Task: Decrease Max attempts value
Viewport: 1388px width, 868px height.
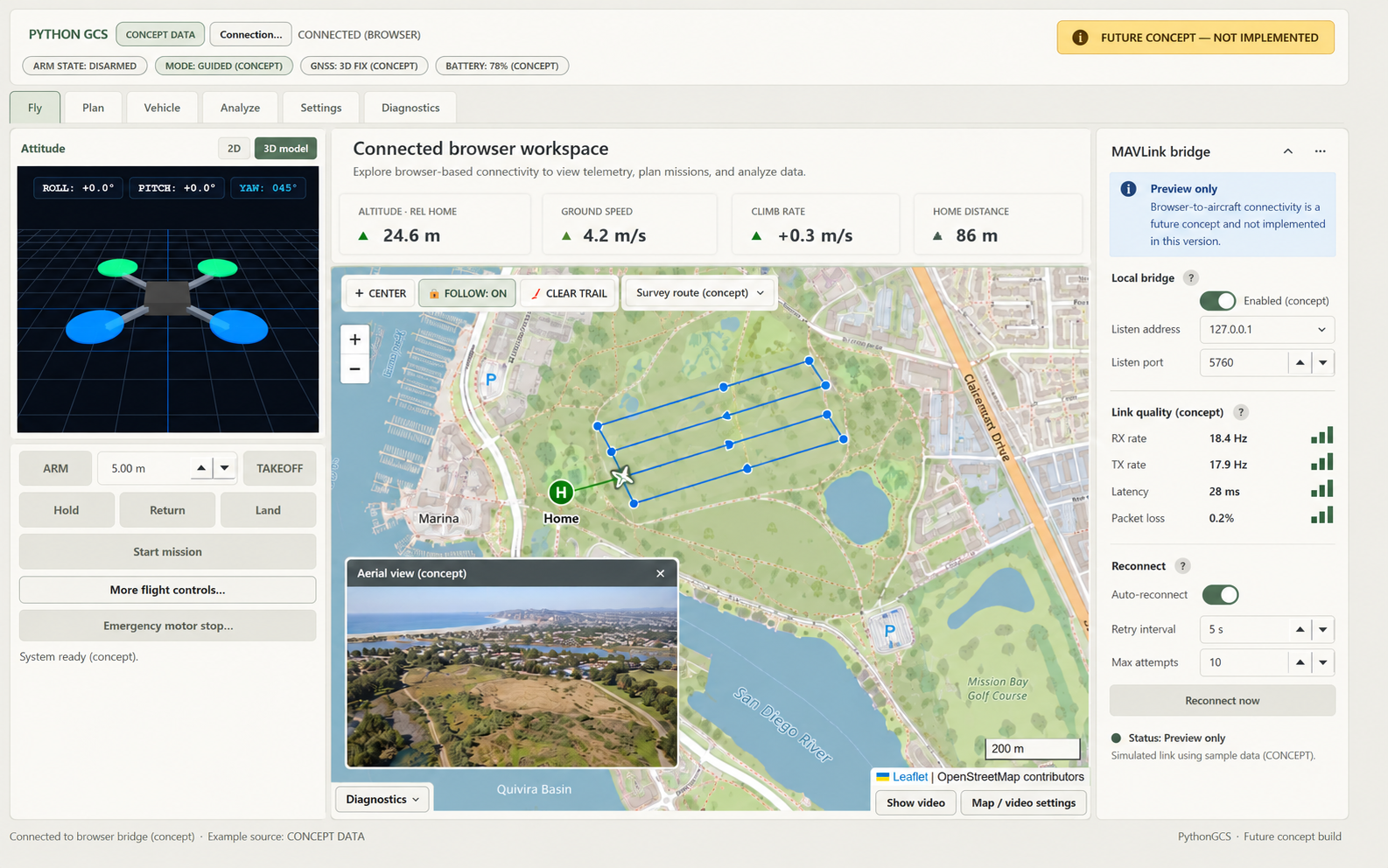Action: point(1322,662)
